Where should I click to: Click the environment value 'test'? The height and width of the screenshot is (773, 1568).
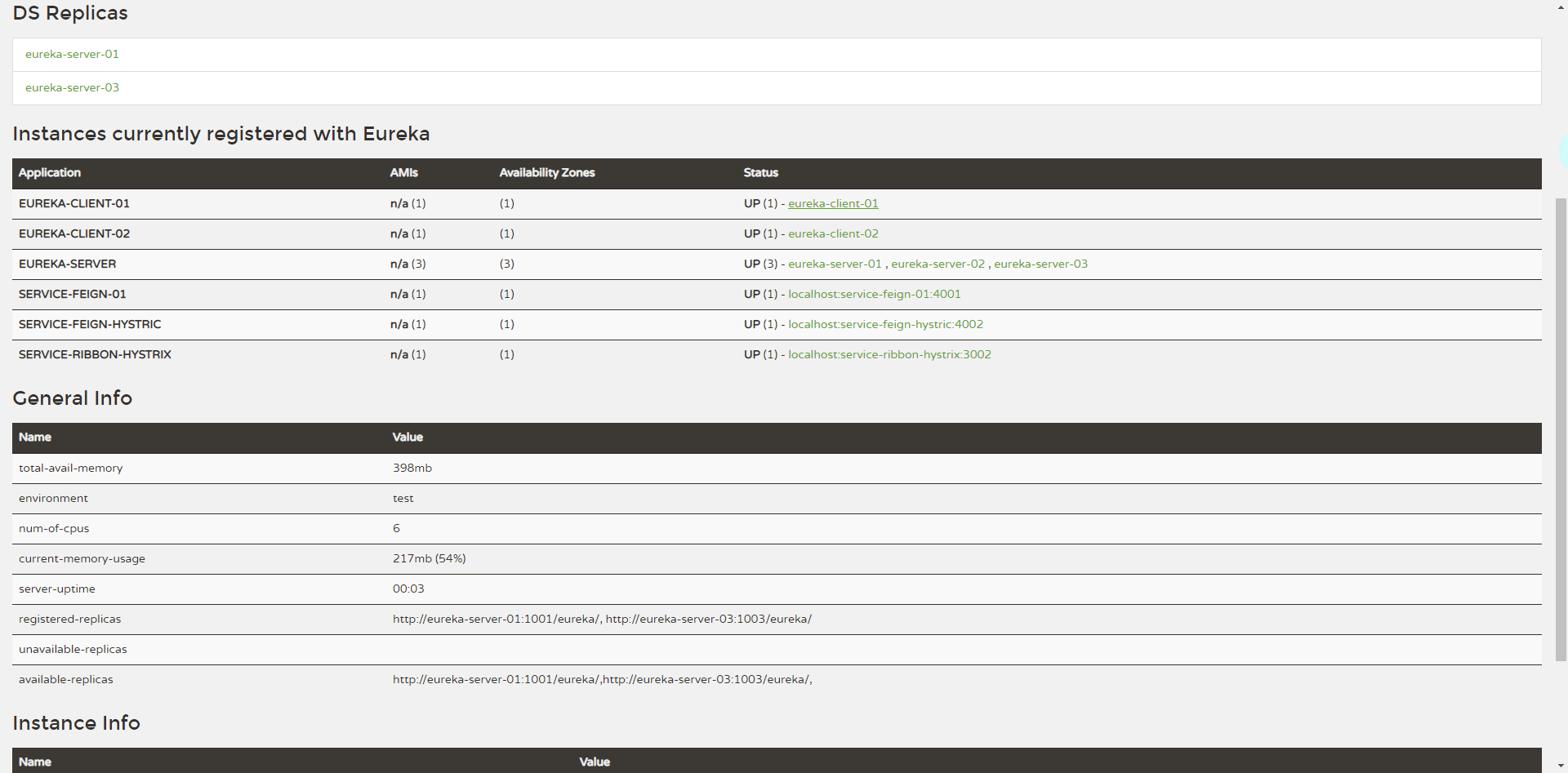tap(403, 498)
